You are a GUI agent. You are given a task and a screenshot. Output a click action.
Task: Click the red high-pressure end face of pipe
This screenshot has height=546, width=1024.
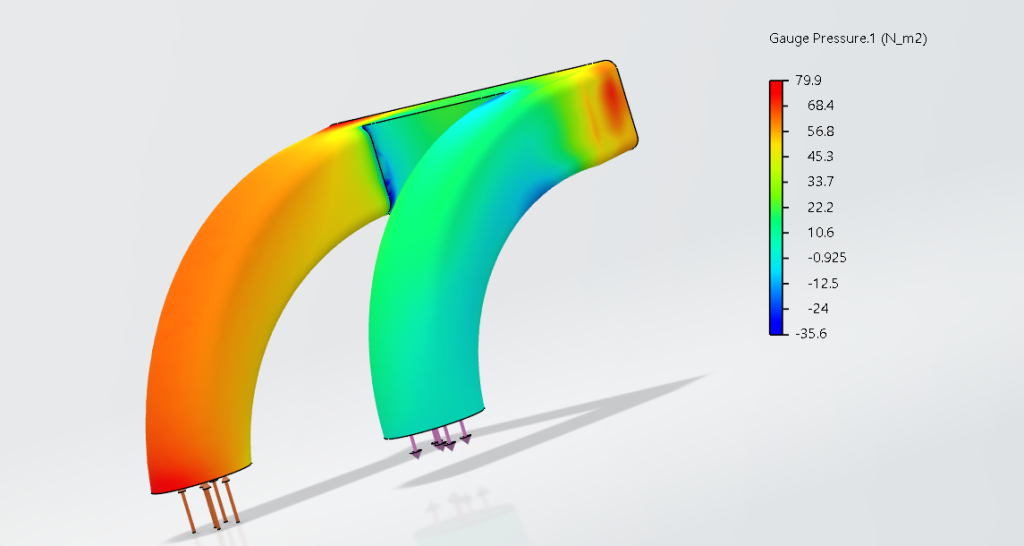pyautogui.click(x=611, y=104)
